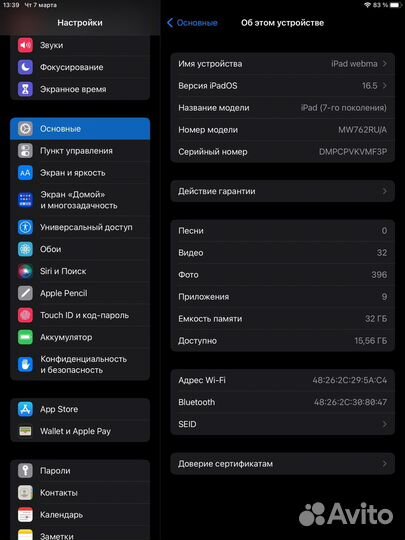Open Passwords (Пароли) key icon
The image size is (405, 540).
pyautogui.click(x=25, y=471)
